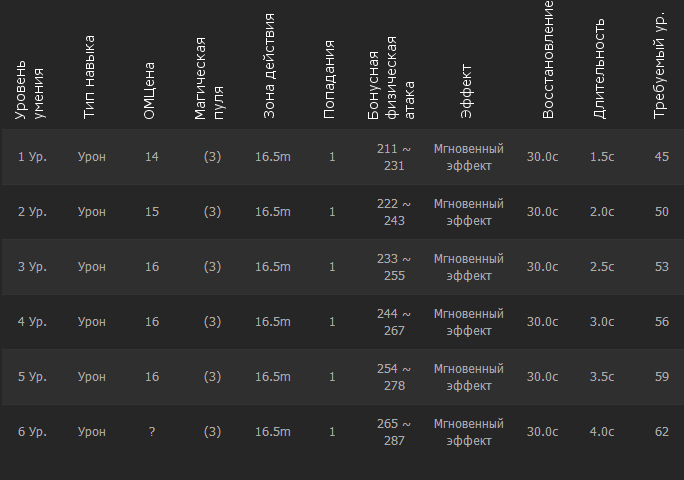Select the "ОМЦена" column header
The width and height of the screenshot is (684, 480).
[x=150, y=96]
